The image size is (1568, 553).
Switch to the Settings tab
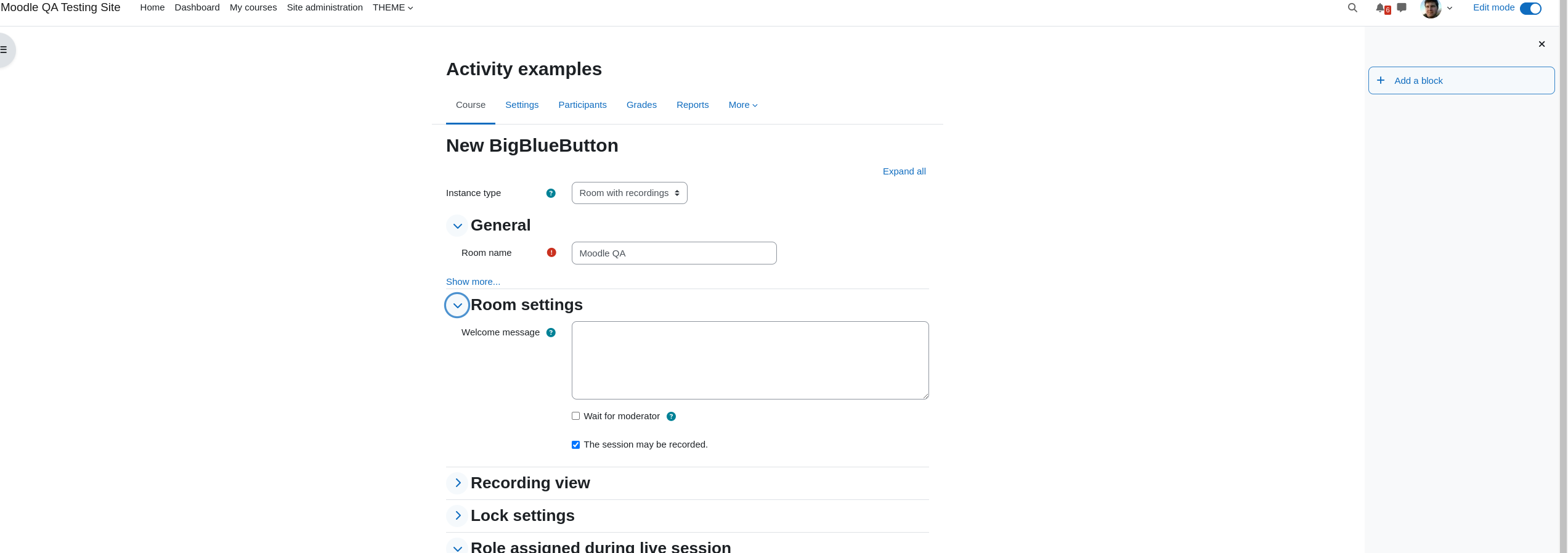point(522,105)
